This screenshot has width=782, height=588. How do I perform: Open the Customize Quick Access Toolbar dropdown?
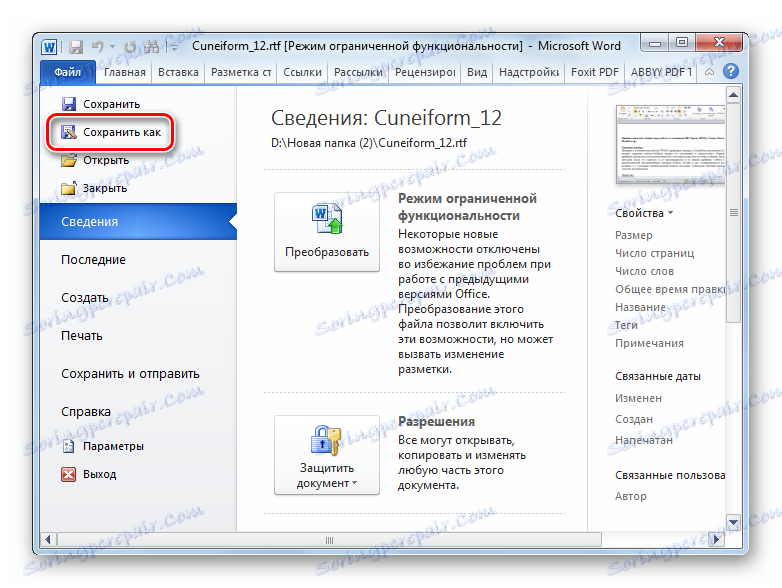pyautogui.click(x=174, y=47)
